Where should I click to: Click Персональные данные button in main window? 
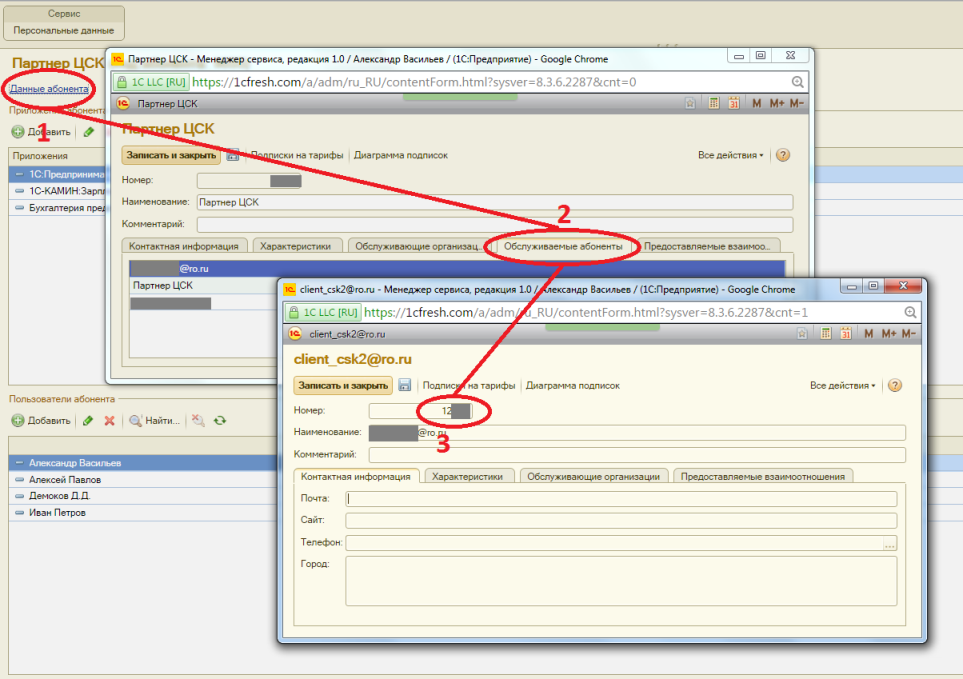point(64,30)
